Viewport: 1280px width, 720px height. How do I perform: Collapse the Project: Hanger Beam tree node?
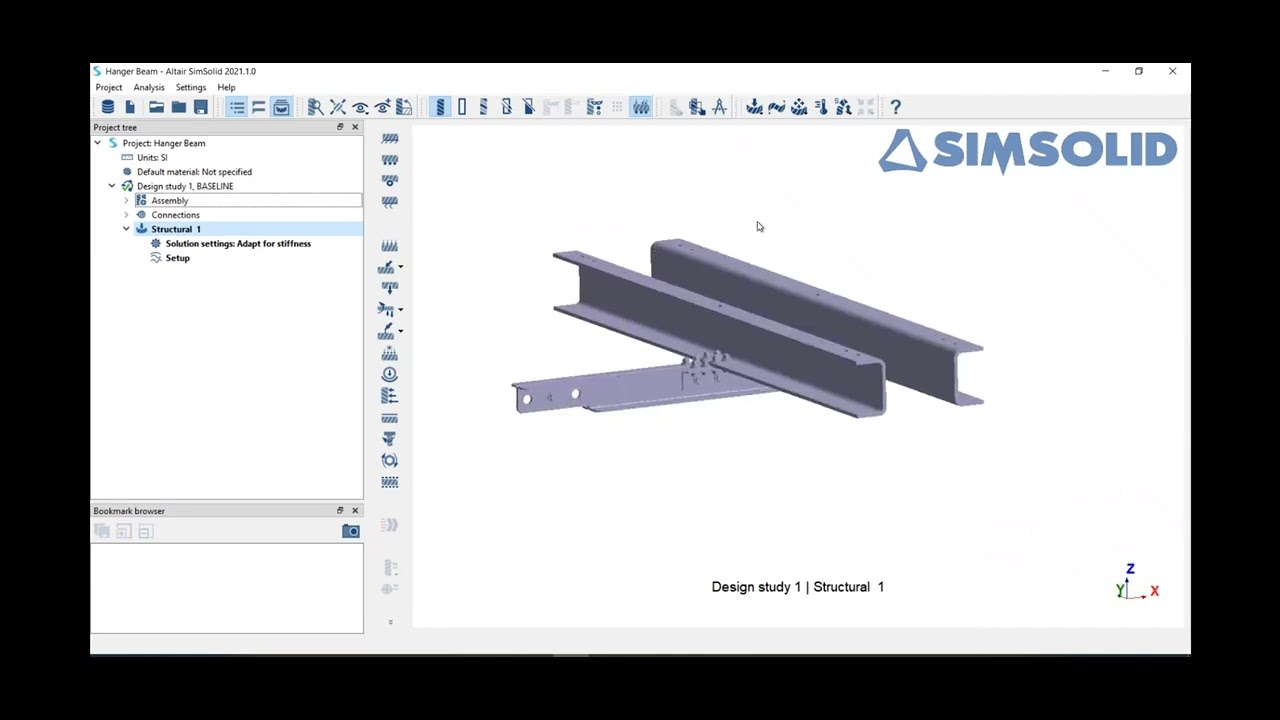tap(98, 143)
